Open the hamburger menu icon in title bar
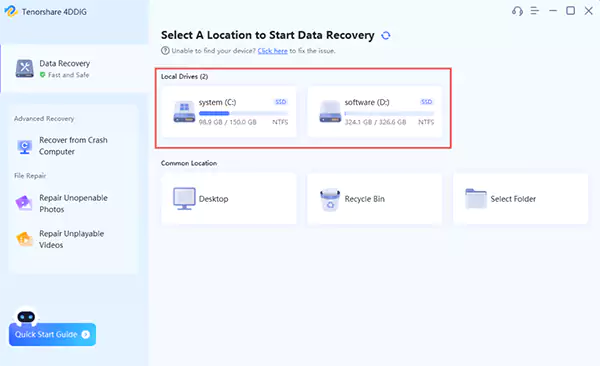The width and height of the screenshot is (600, 366). coord(535,11)
